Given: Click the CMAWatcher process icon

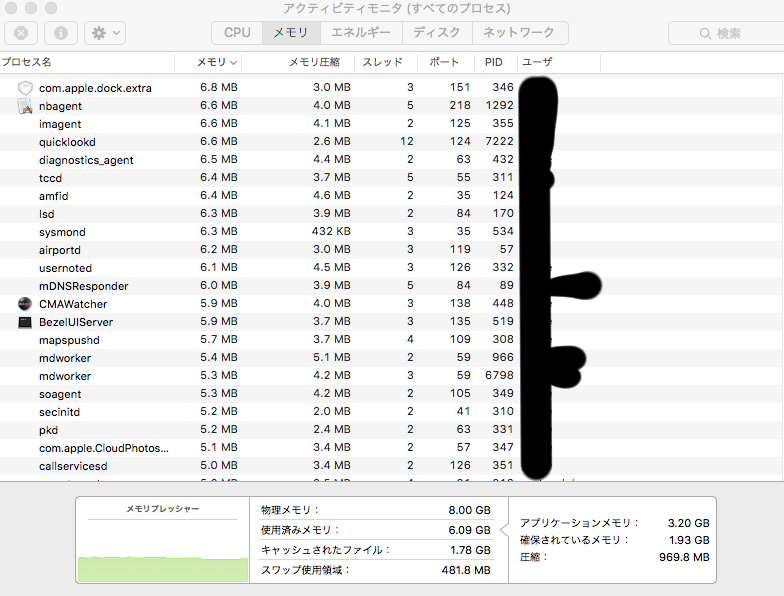Looking at the screenshot, I should 25,304.
